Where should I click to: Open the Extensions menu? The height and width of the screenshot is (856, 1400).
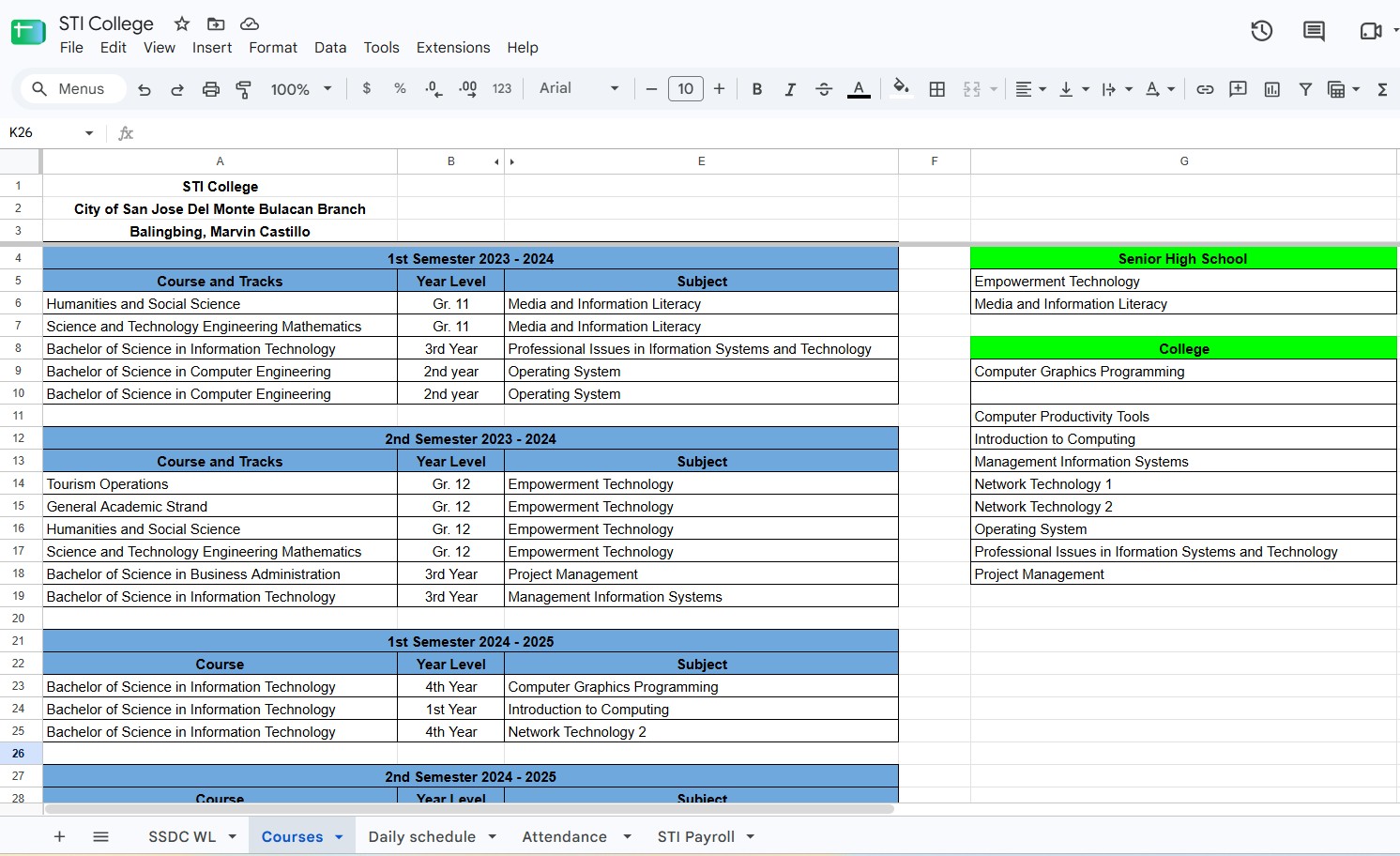click(453, 47)
